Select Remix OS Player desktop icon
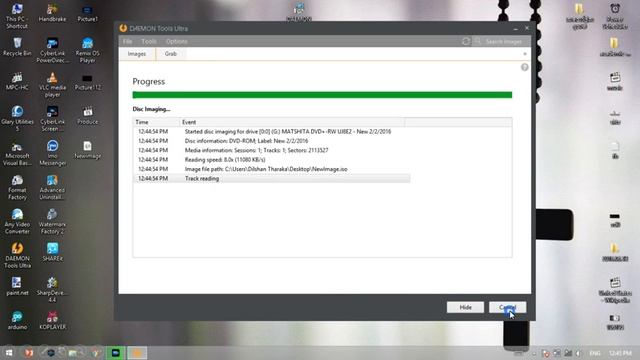The height and width of the screenshot is (360, 640). (87, 50)
